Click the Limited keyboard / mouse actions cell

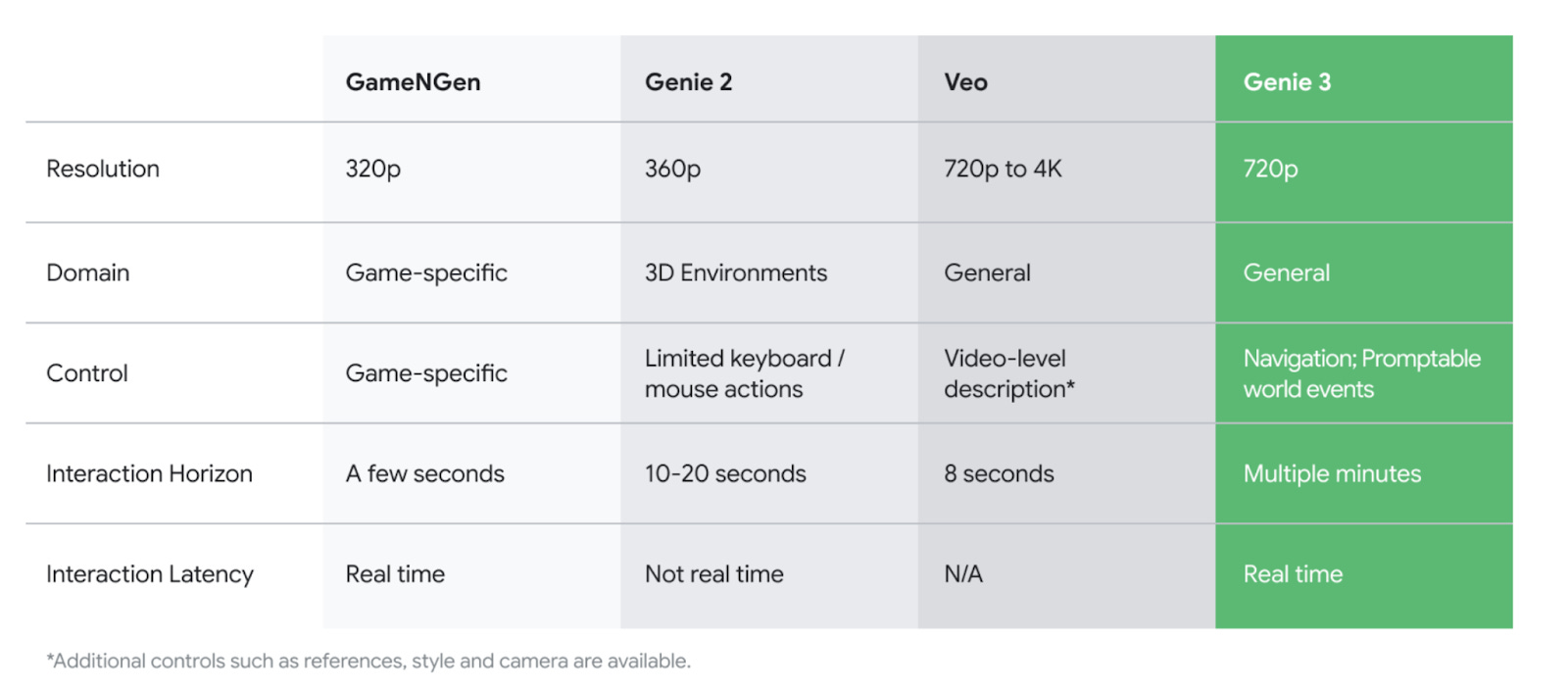pyautogui.click(x=744, y=373)
